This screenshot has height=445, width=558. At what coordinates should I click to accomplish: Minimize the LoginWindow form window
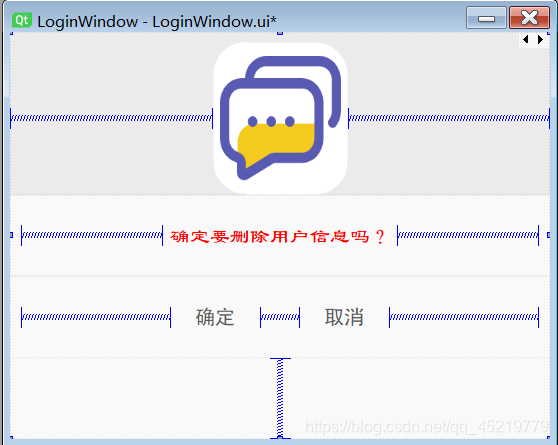click(x=486, y=18)
